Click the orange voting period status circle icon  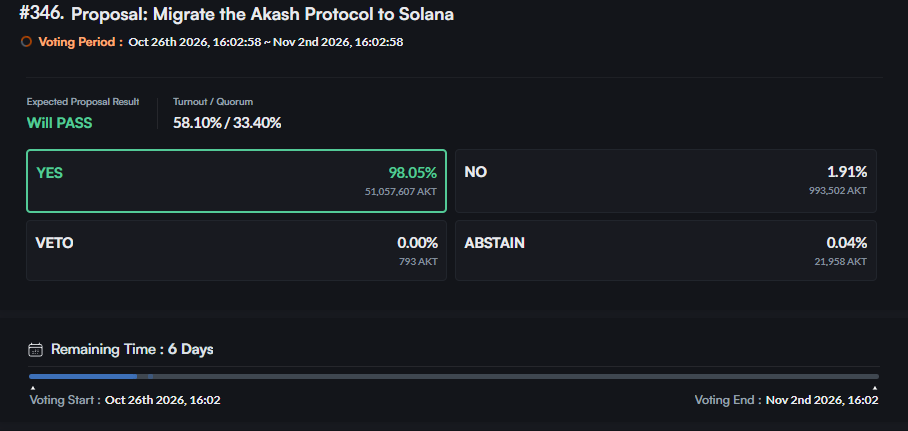(26, 42)
